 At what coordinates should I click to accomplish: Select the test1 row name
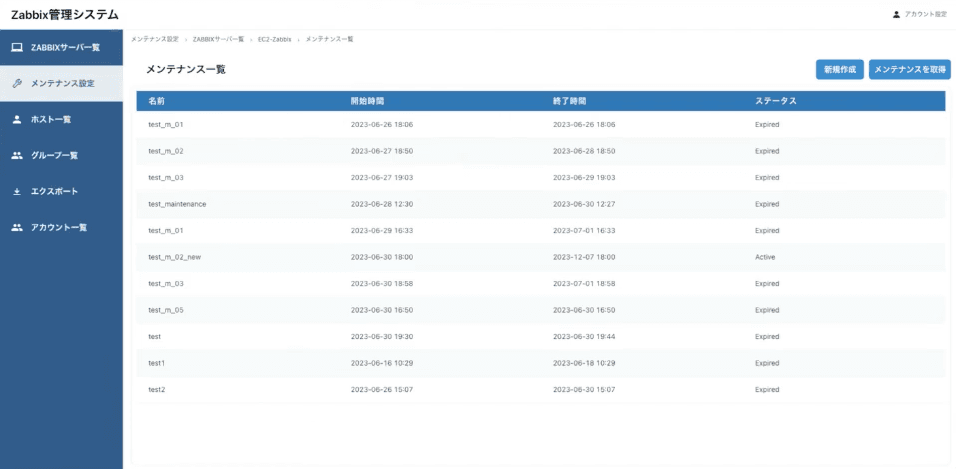click(157, 363)
